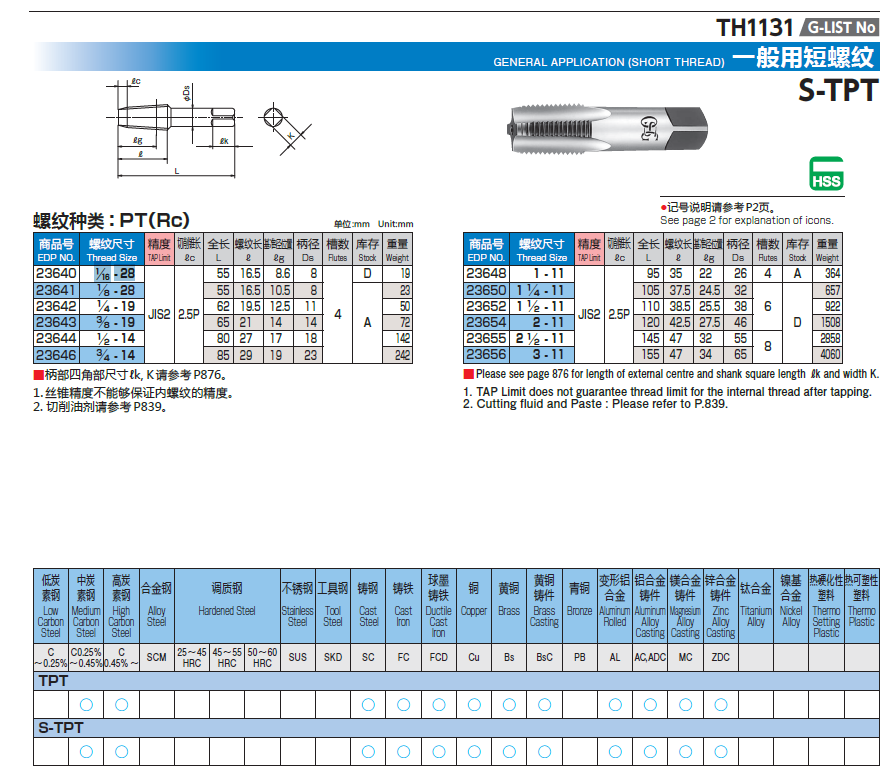Click S-TPT circle under Ductile Cast Iron
This screenshot has width=892, height=773.
[439, 752]
